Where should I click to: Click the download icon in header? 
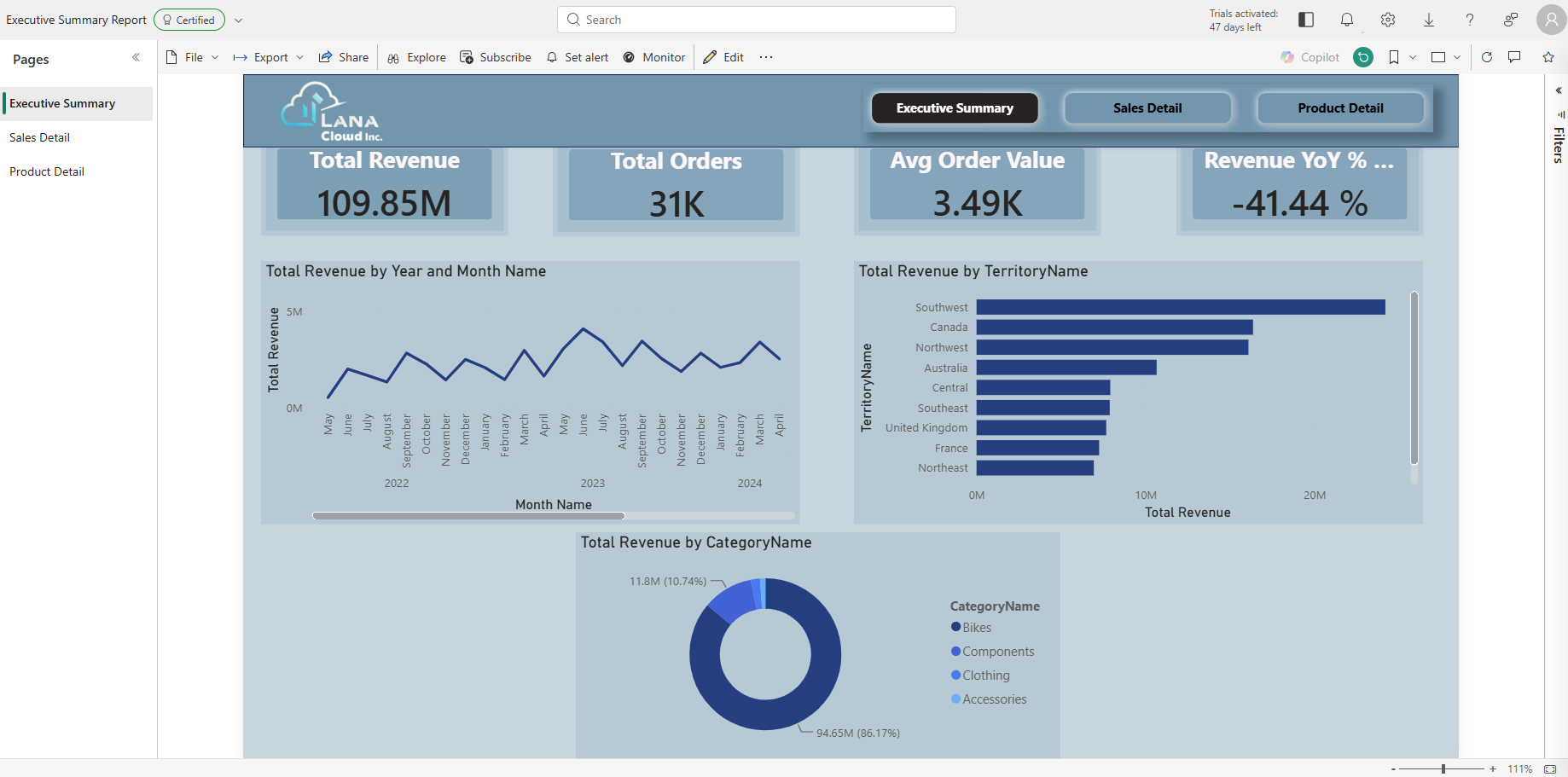point(1429,20)
